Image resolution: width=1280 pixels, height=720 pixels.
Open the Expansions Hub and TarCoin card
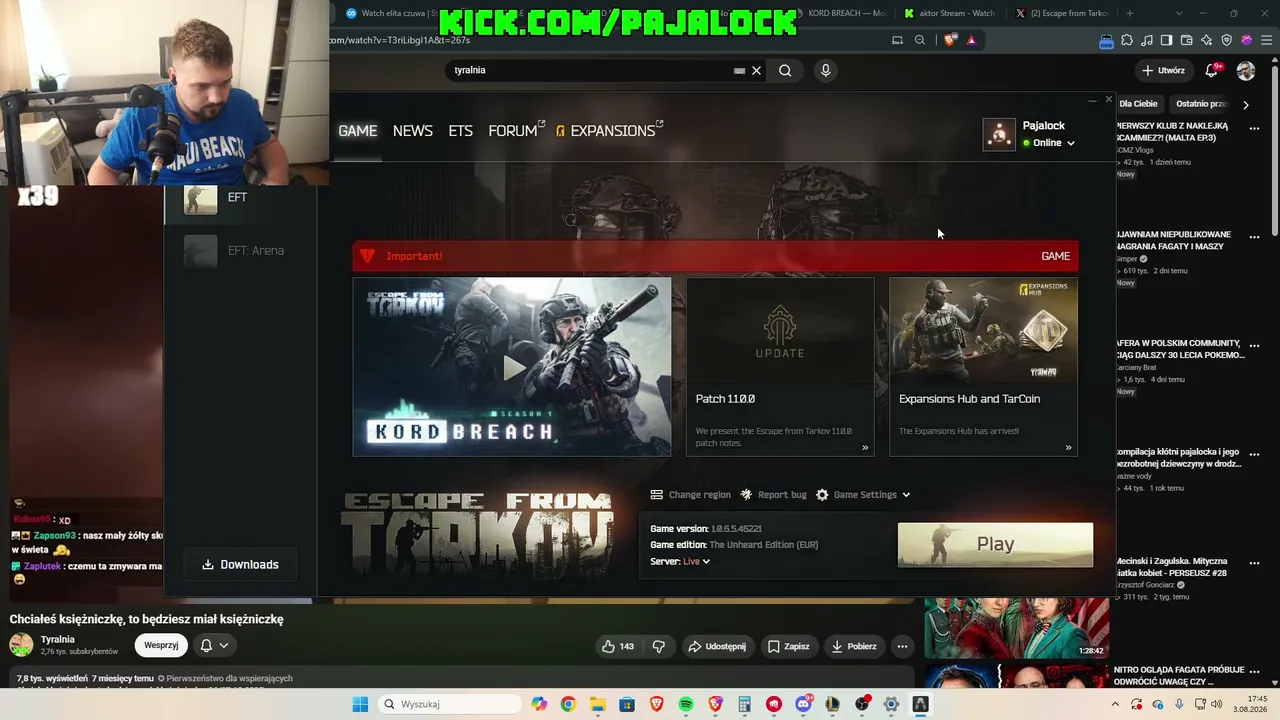coord(983,367)
